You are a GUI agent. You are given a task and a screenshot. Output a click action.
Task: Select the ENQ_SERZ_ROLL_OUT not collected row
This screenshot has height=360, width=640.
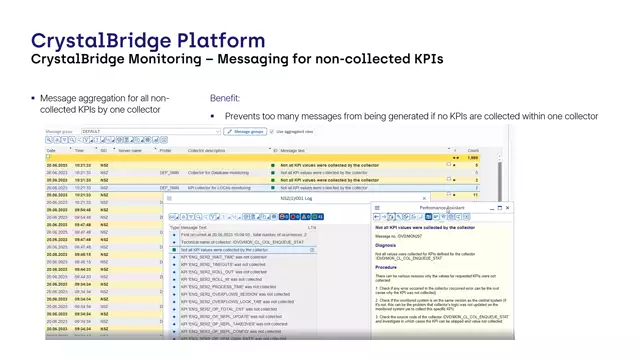pos(243,272)
